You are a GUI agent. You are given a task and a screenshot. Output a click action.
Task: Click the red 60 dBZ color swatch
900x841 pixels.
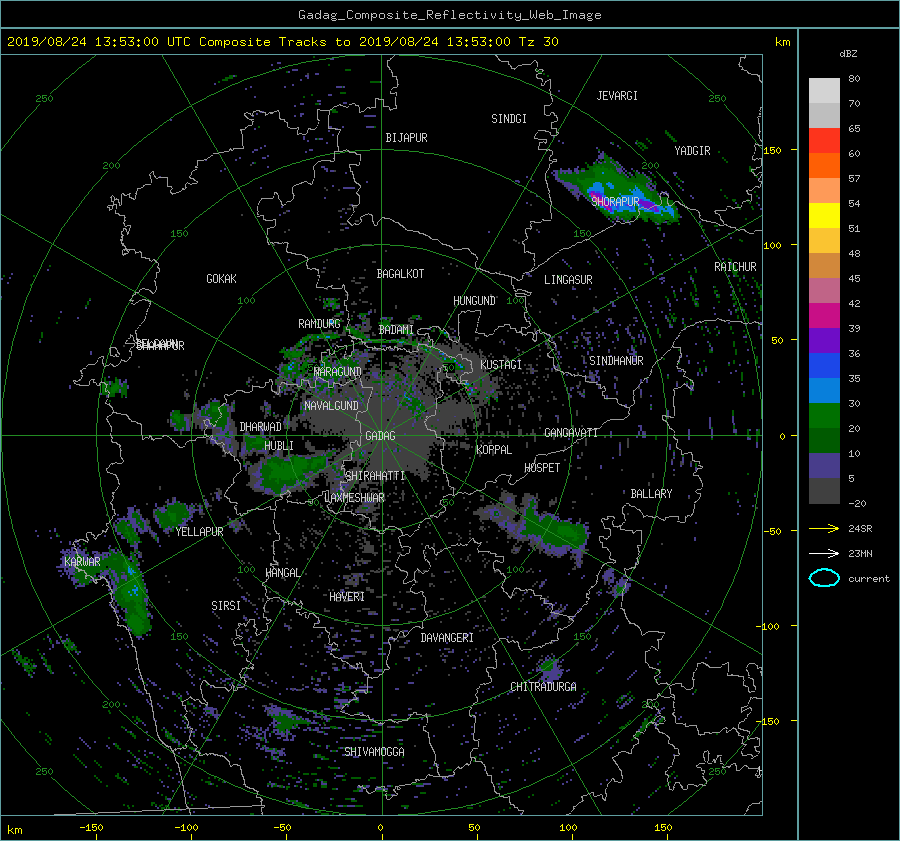pyautogui.click(x=824, y=141)
